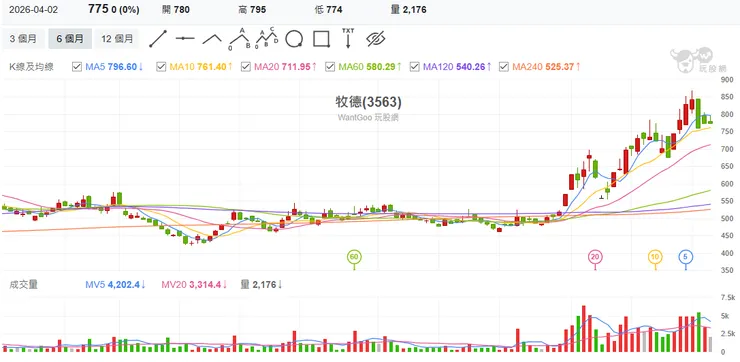Click the 量 2,176 value in volume panel

pos(261,285)
